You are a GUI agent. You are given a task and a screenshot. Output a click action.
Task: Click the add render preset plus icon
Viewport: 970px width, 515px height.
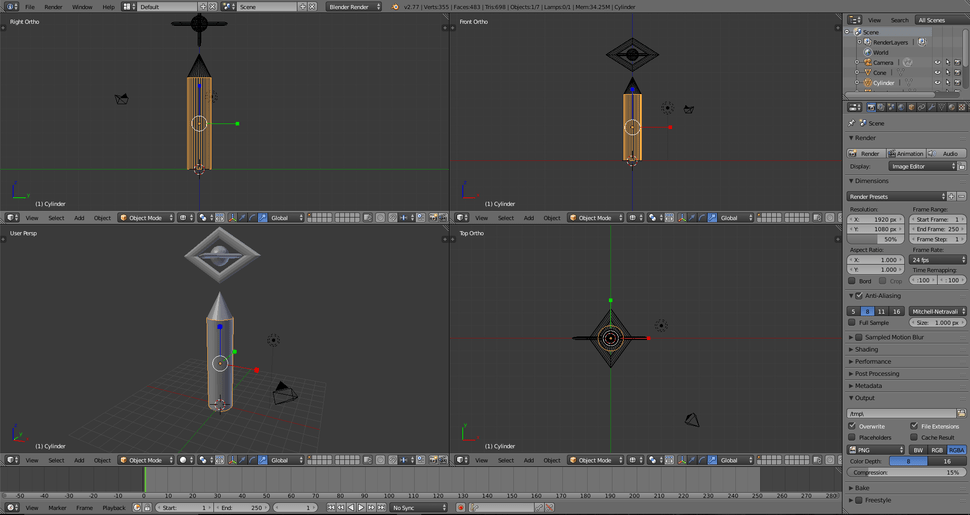[951, 196]
